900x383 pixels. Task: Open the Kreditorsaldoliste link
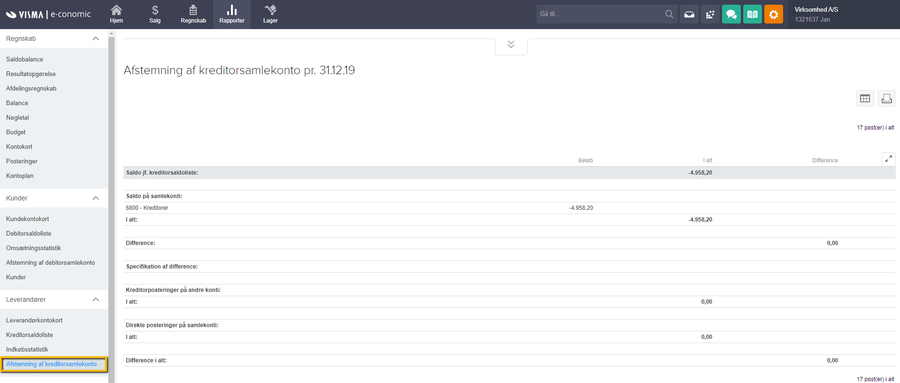click(29, 334)
